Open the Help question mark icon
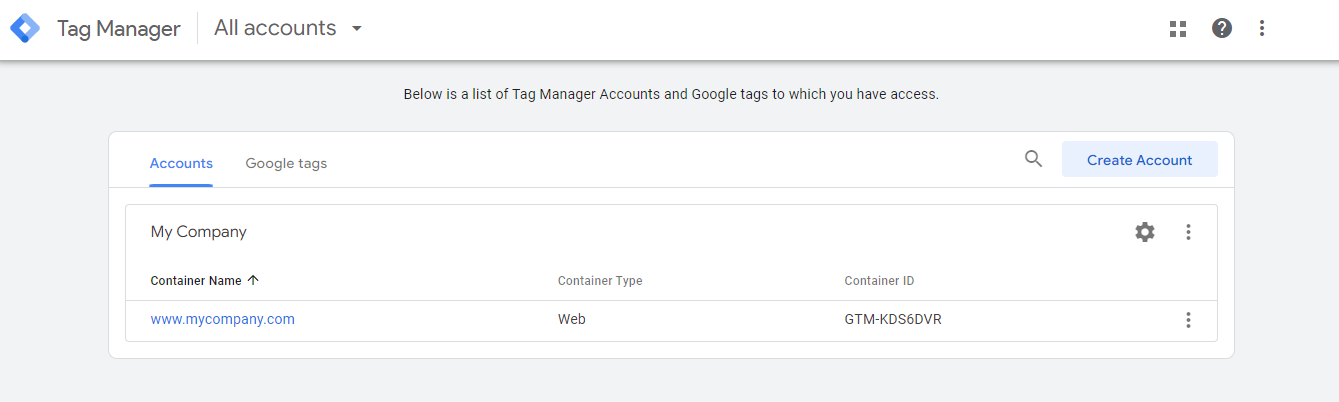This screenshot has width=1339, height=402. [x=1222, y=28]
